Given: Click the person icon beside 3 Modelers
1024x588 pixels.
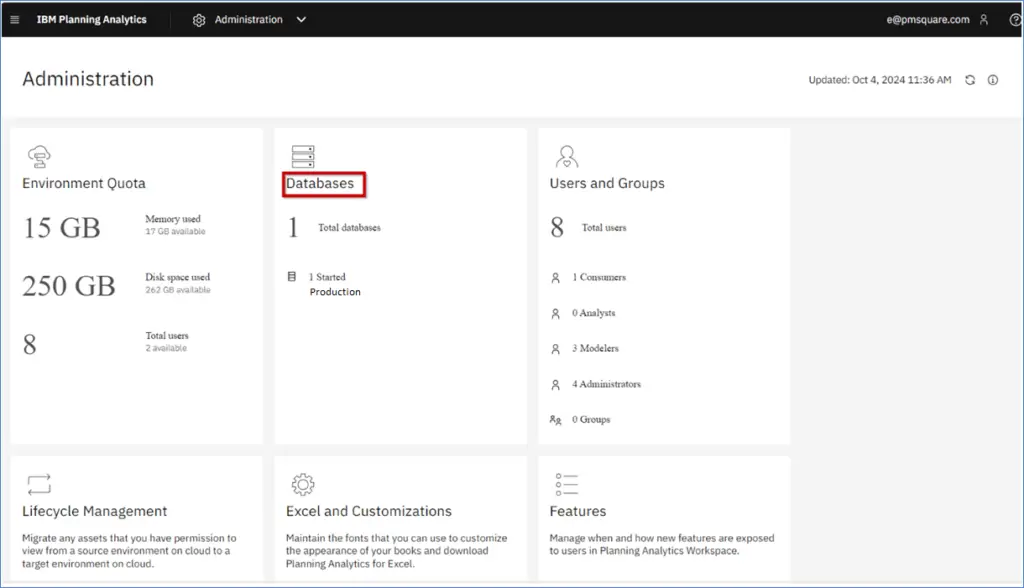Looking at the screenshot, I should coord(555,349).
